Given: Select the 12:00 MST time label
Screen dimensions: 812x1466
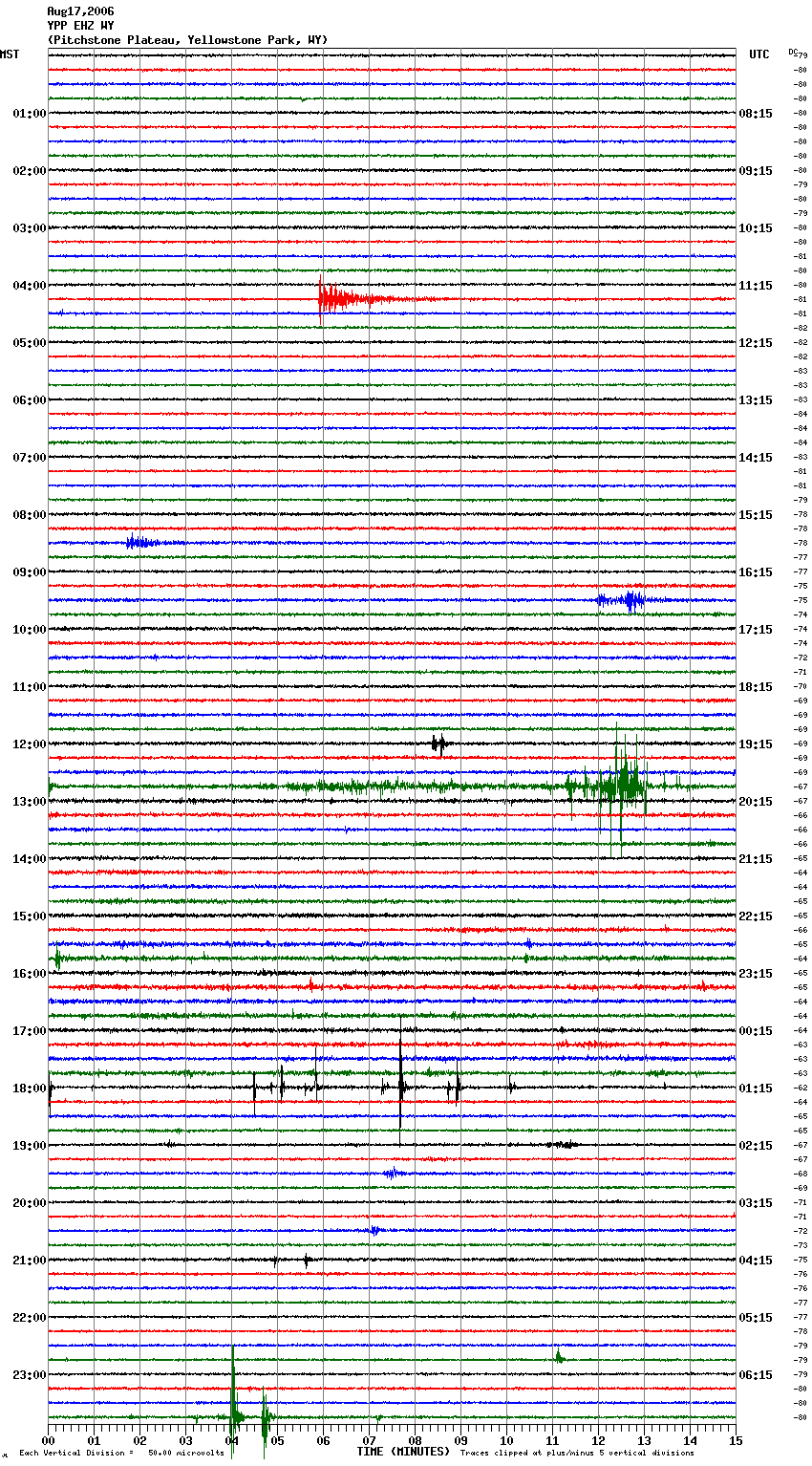Looking at the screenshot, I should (30, 744).
